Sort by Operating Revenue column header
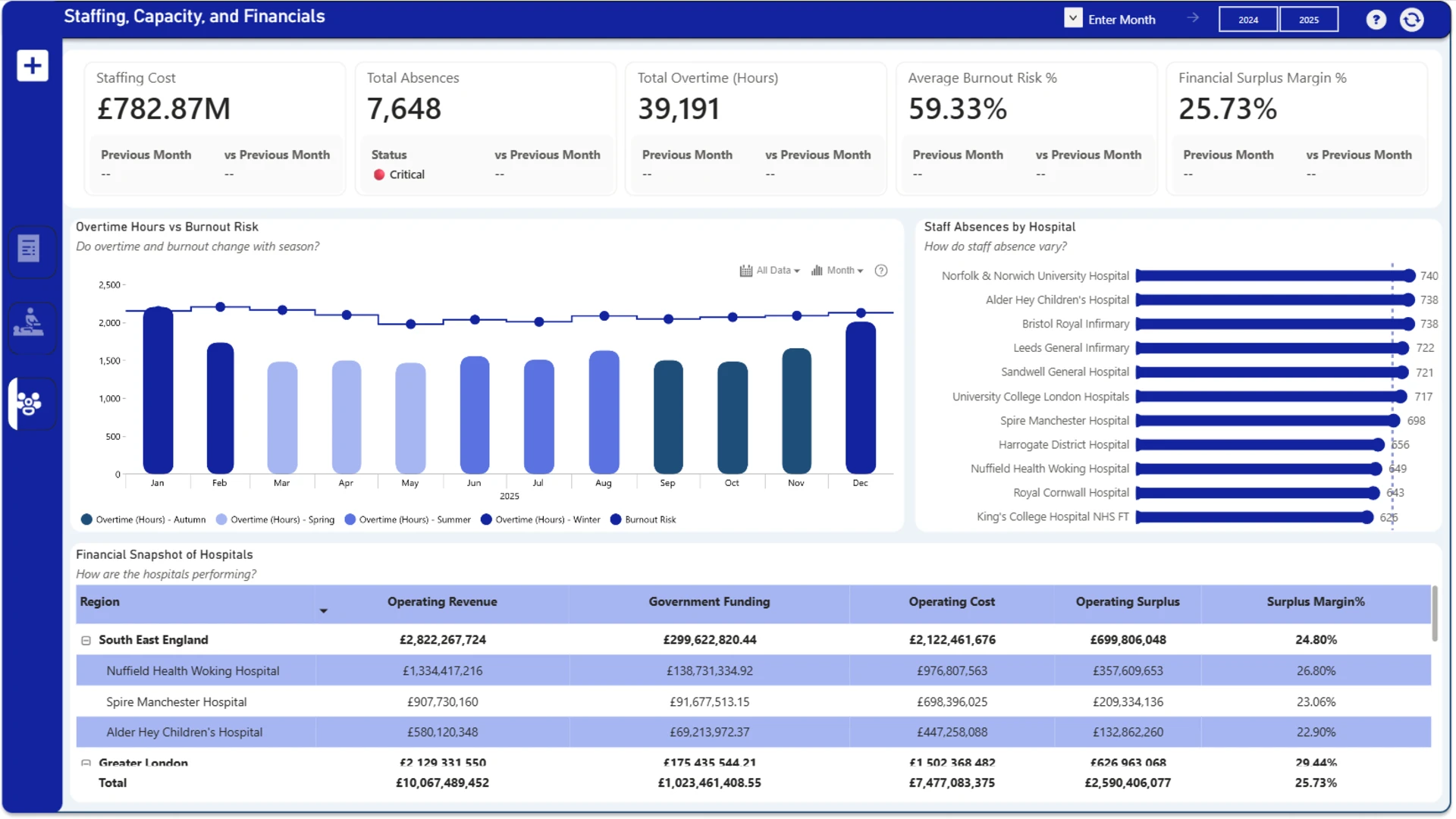 click(x=442, y=602)
